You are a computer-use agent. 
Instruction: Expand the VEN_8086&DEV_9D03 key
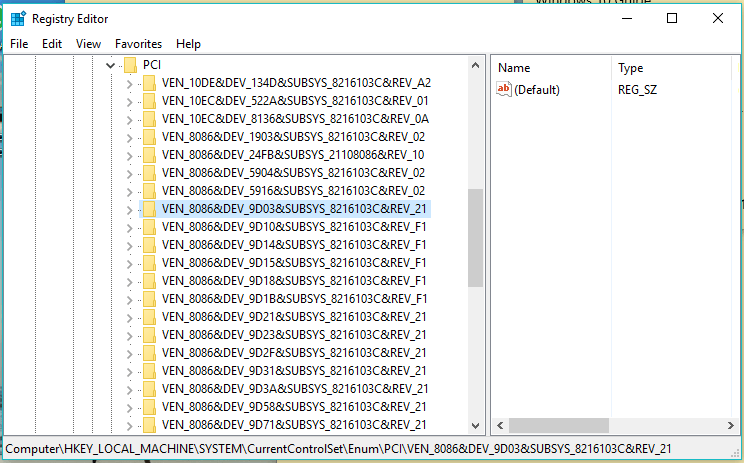tap(129, 209)
